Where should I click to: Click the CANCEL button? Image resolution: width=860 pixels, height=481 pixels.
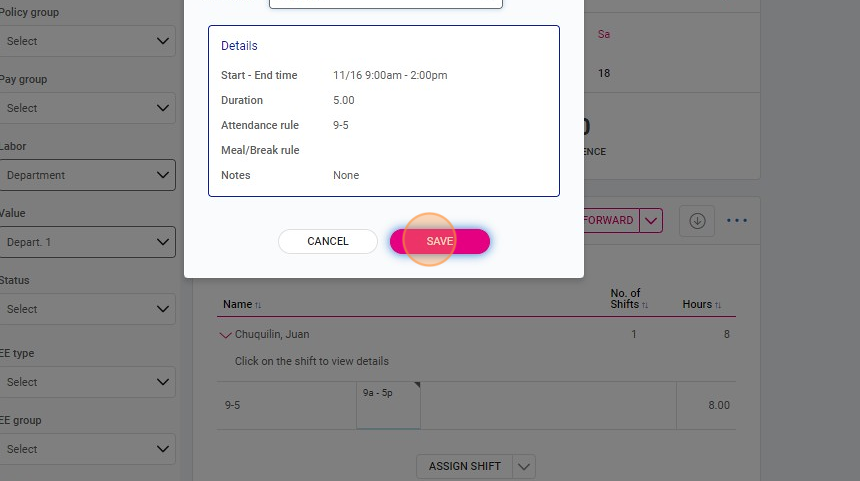(327, 241)
